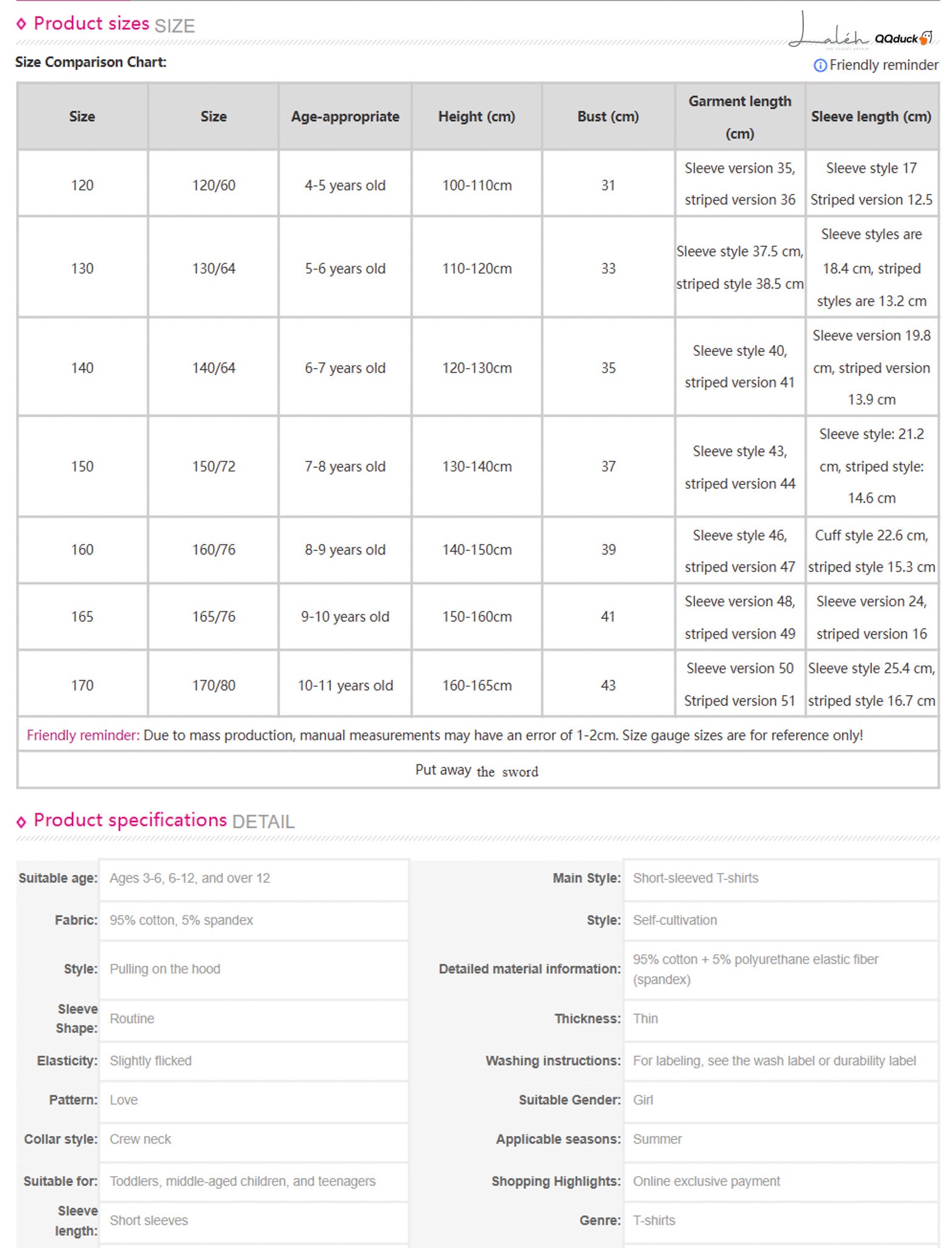
Task: Click the Garment length (cm) column header
Action: [x=739, y=117]
